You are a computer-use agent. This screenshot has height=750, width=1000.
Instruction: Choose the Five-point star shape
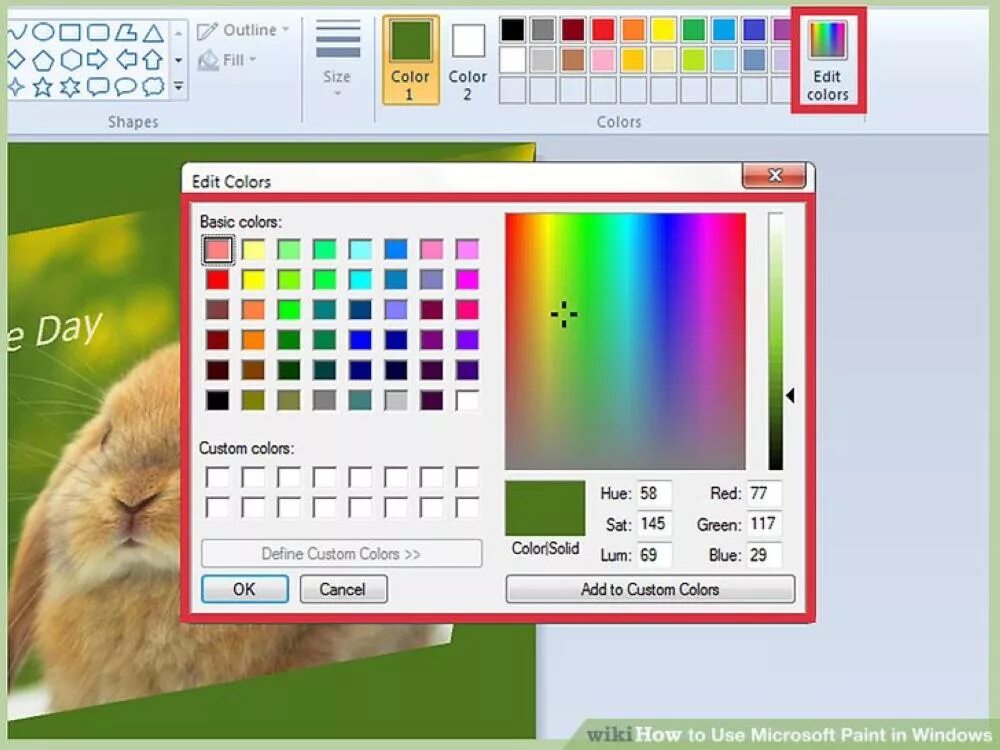[43, 86]
